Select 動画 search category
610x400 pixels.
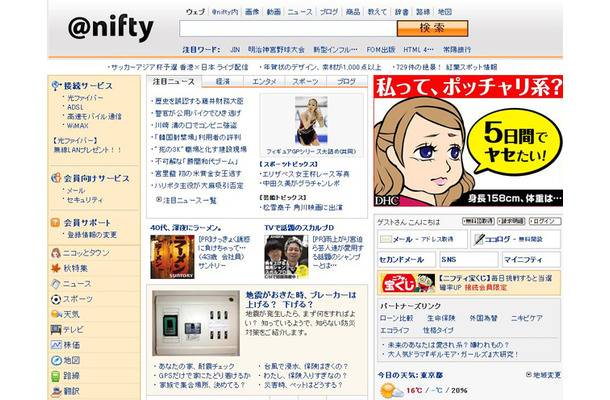pos(273,12)
